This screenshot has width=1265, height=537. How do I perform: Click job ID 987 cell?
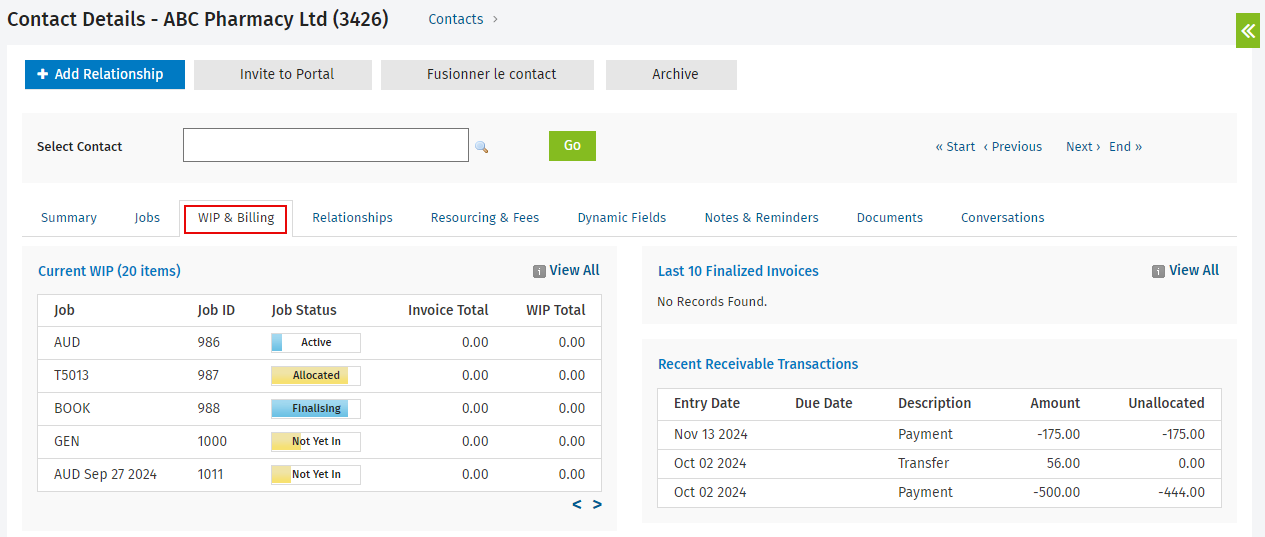pyautogui.click(x=209, y=375)
